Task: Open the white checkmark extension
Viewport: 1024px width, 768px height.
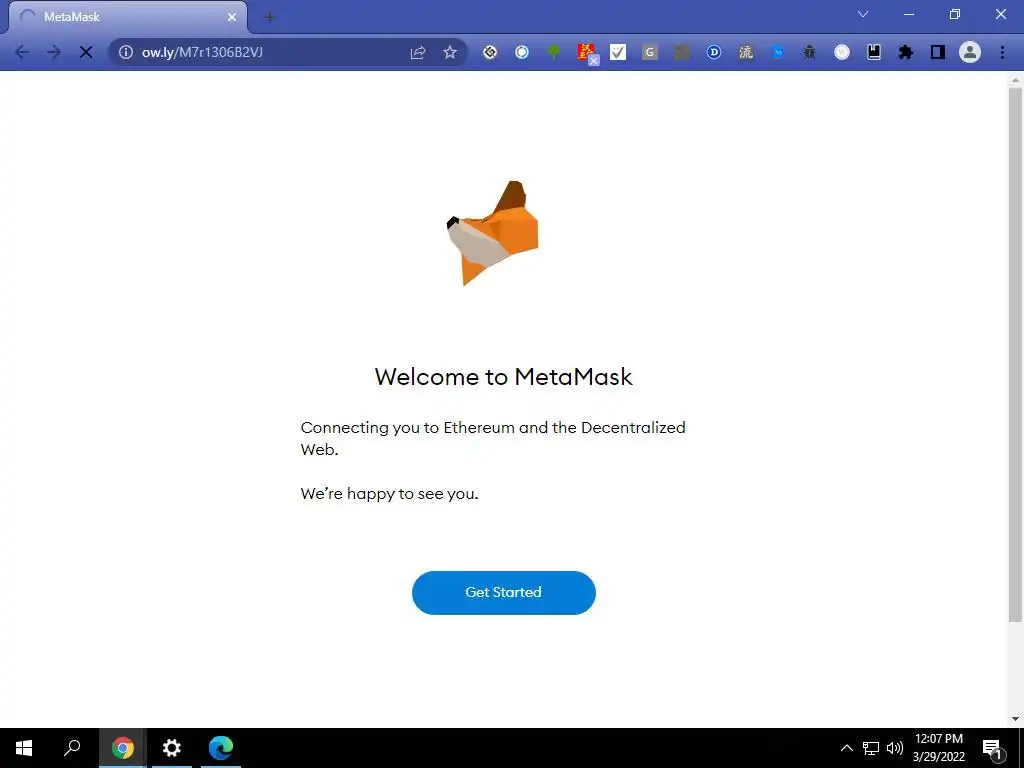Action: tap(618, 52)
